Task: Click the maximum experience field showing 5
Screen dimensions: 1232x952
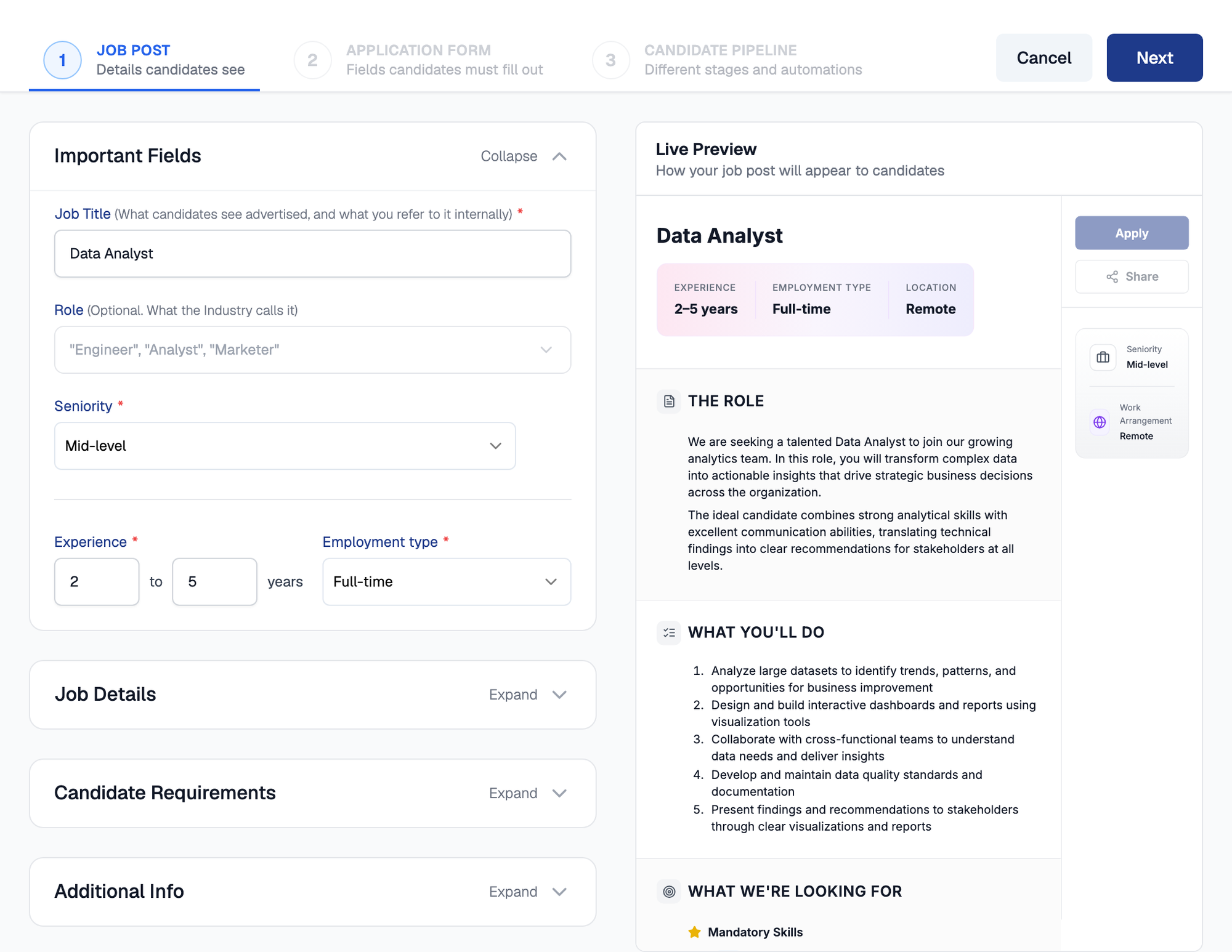Action: [214, 582]
